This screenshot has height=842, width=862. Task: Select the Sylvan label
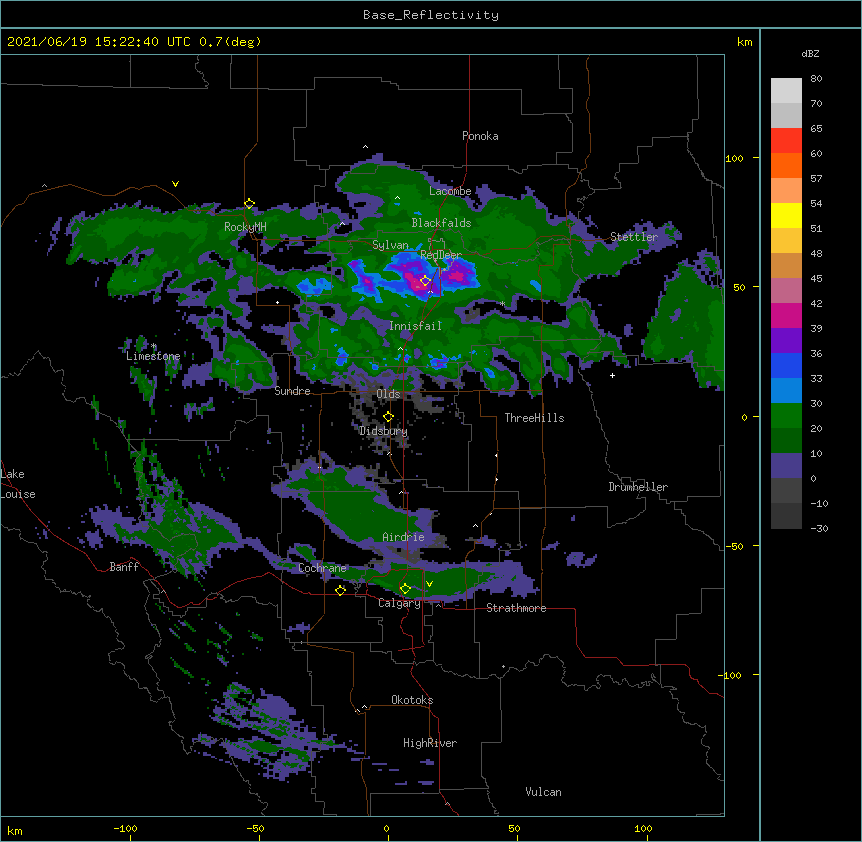(x=390, y=245)
